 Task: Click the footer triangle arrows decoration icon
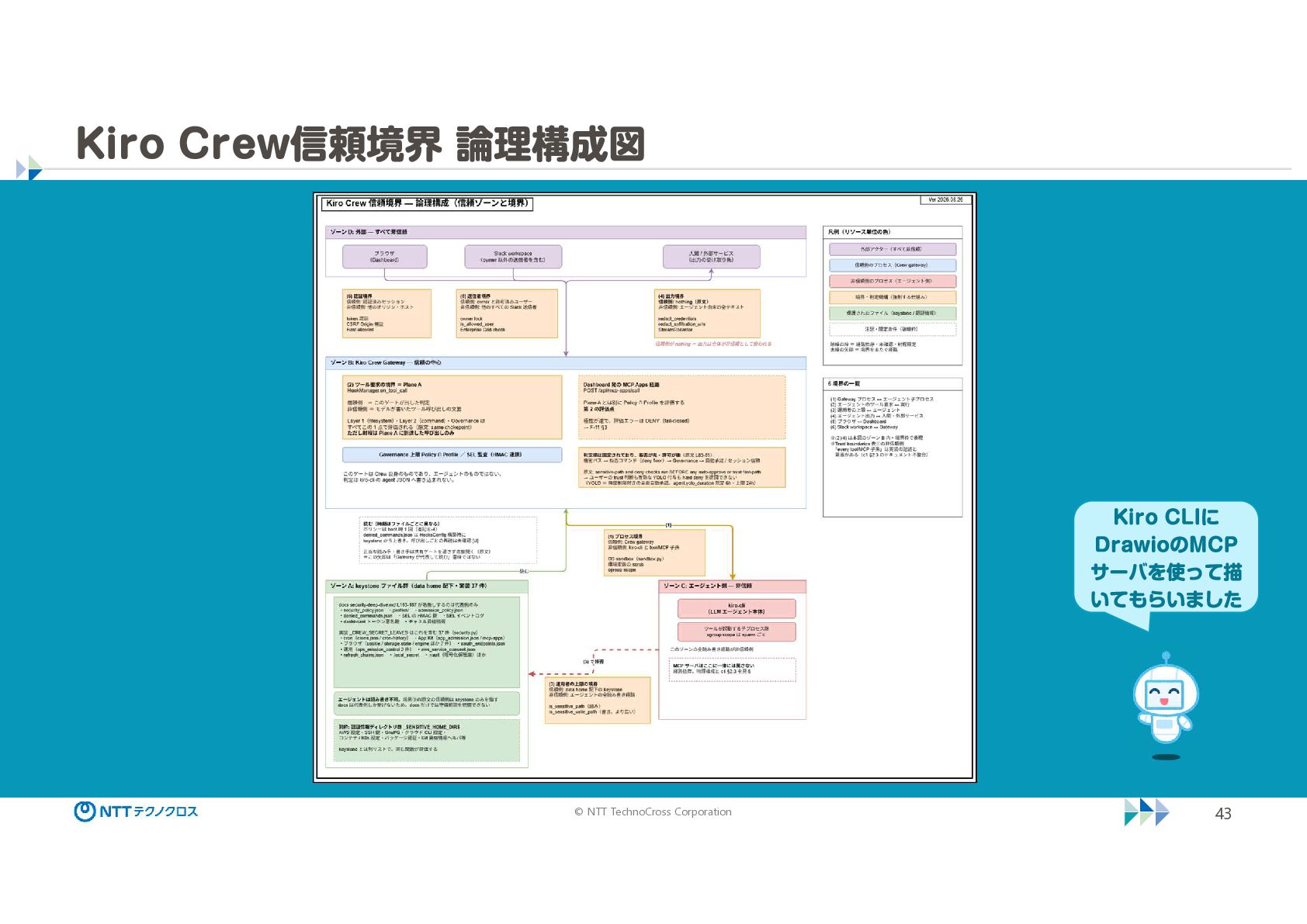1146,812
